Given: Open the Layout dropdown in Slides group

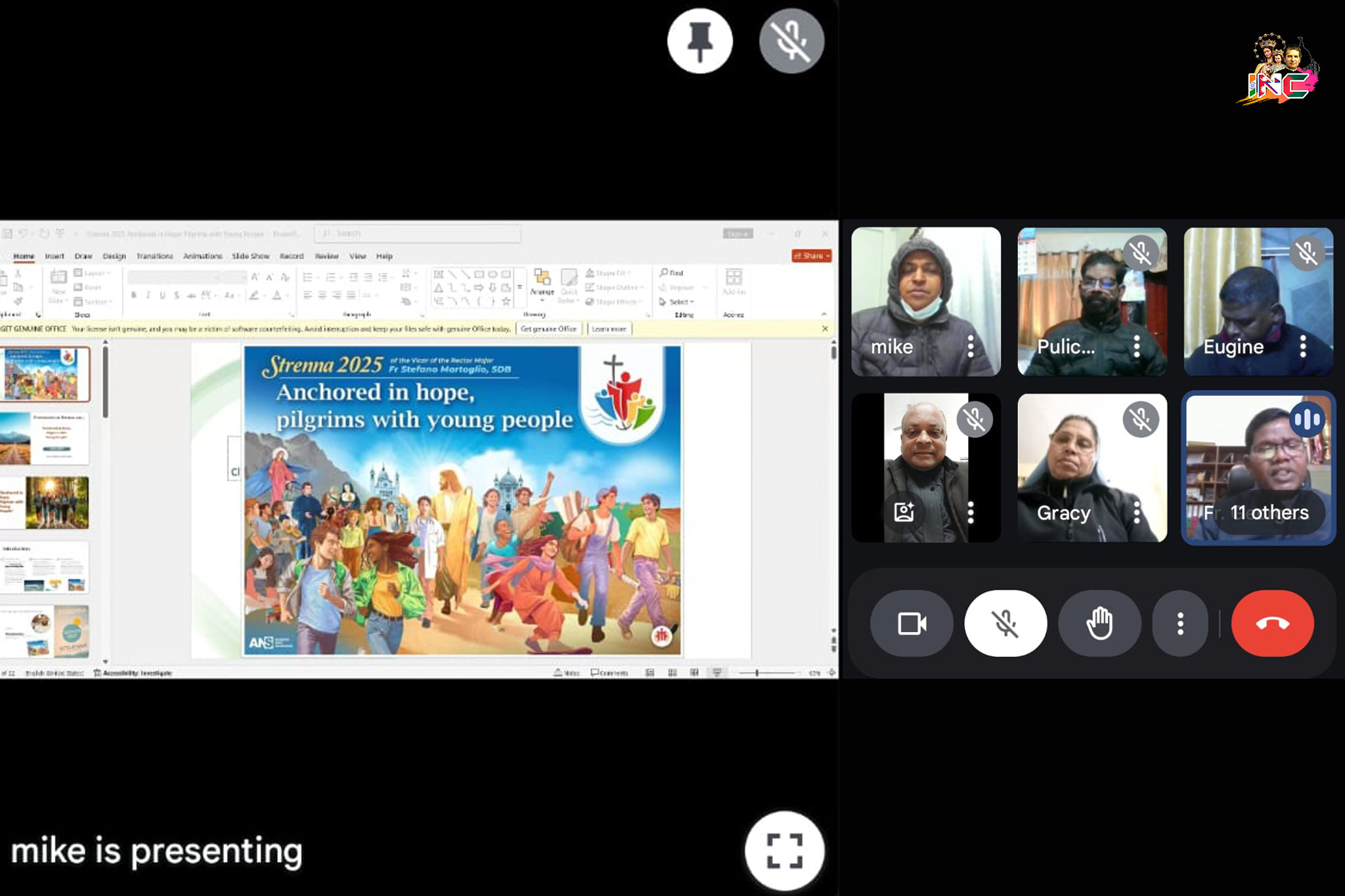Looking at the screenshot, I should click(92, 273).
